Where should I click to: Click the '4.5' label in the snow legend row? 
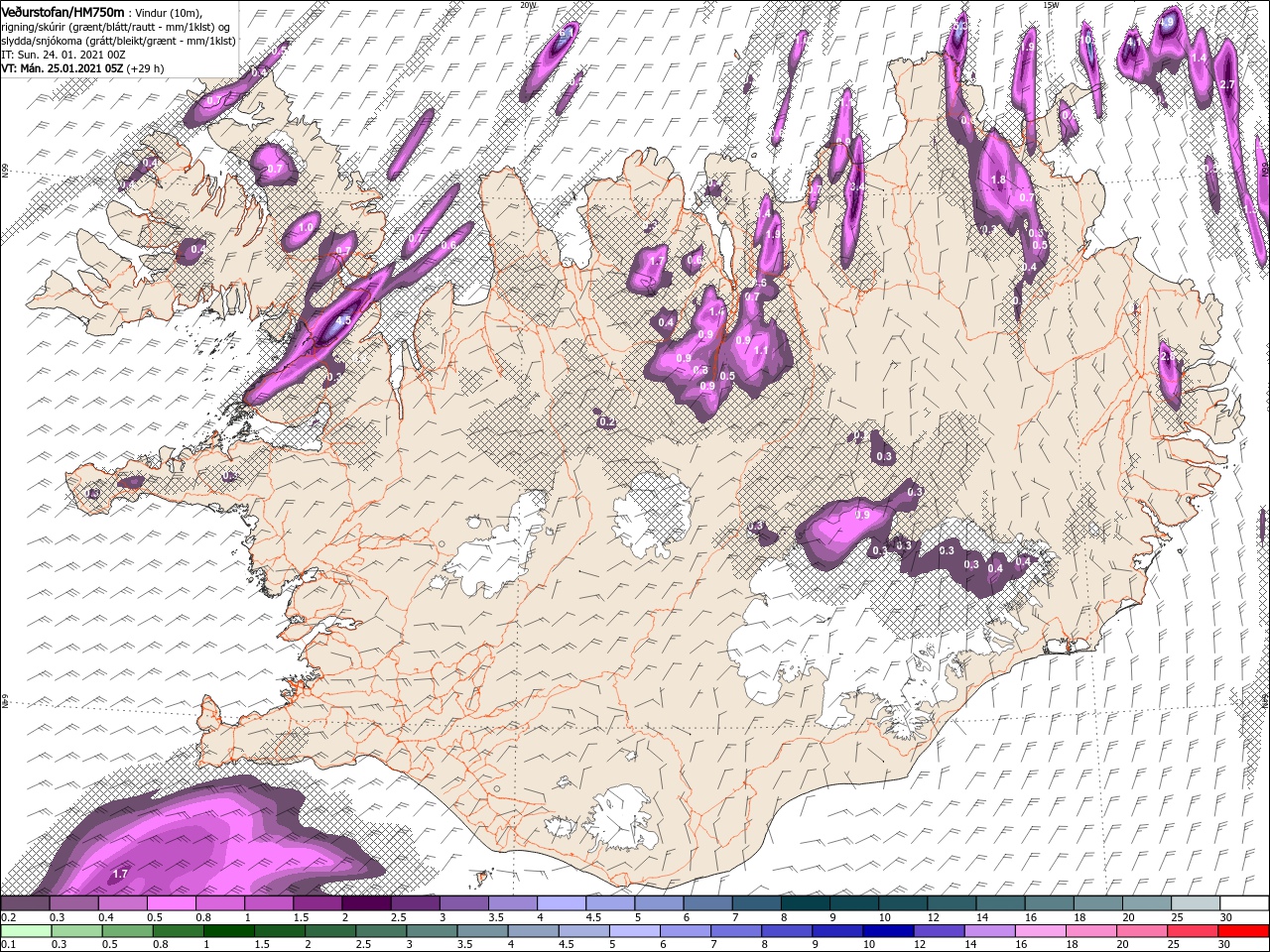[593, 918]
